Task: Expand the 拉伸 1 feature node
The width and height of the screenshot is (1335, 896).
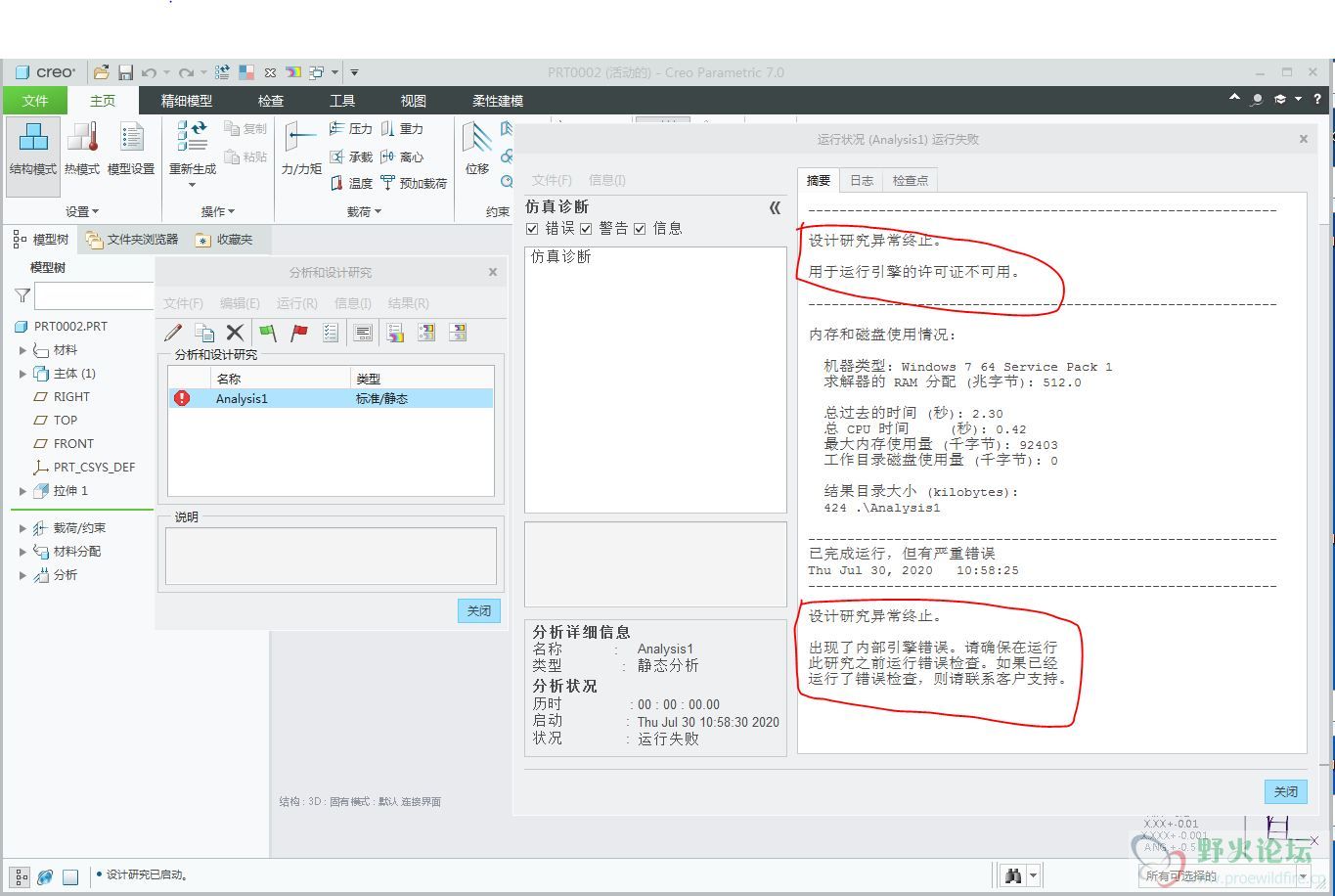Action: pos(22,491)
